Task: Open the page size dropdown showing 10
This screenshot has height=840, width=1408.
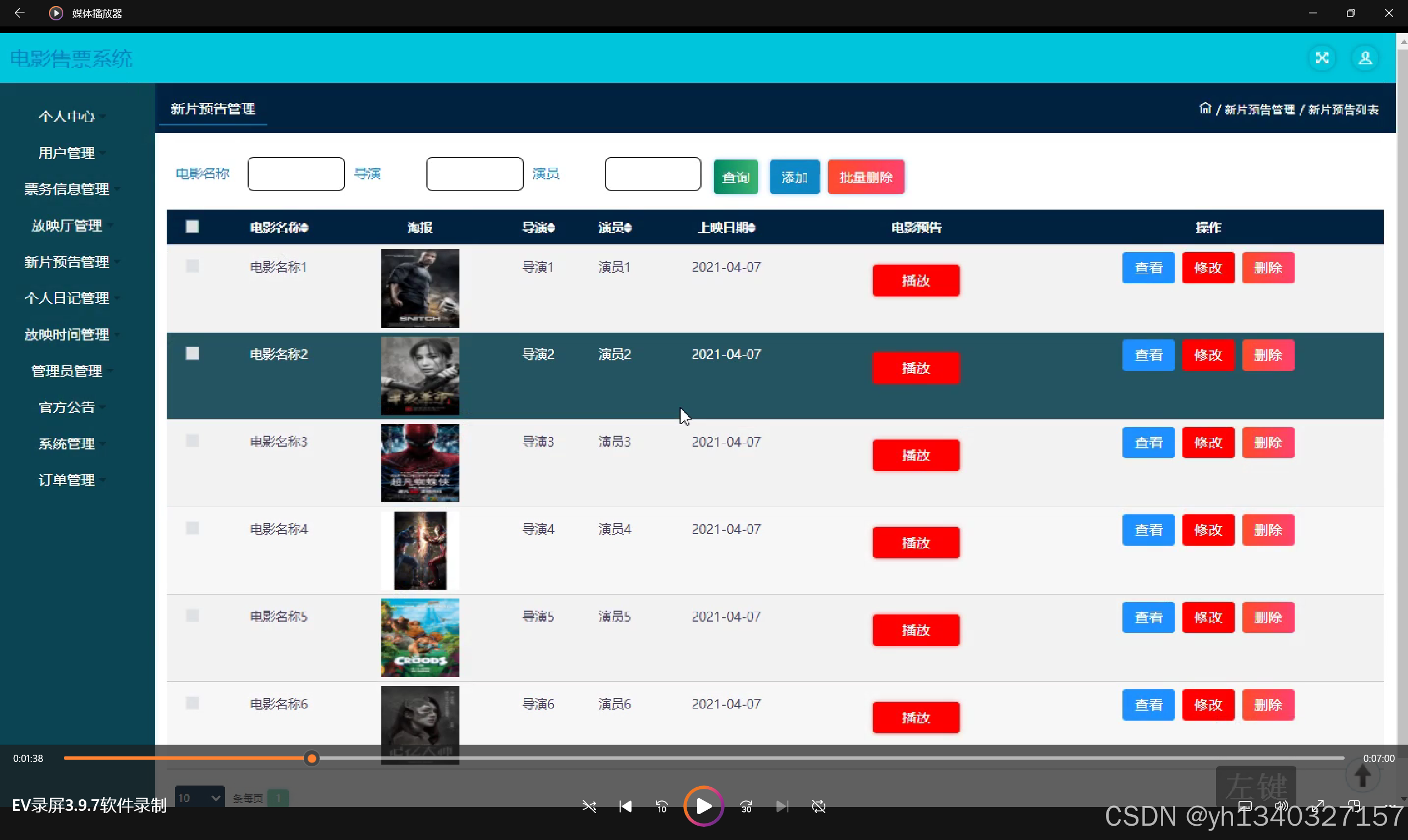Action: 199,797
